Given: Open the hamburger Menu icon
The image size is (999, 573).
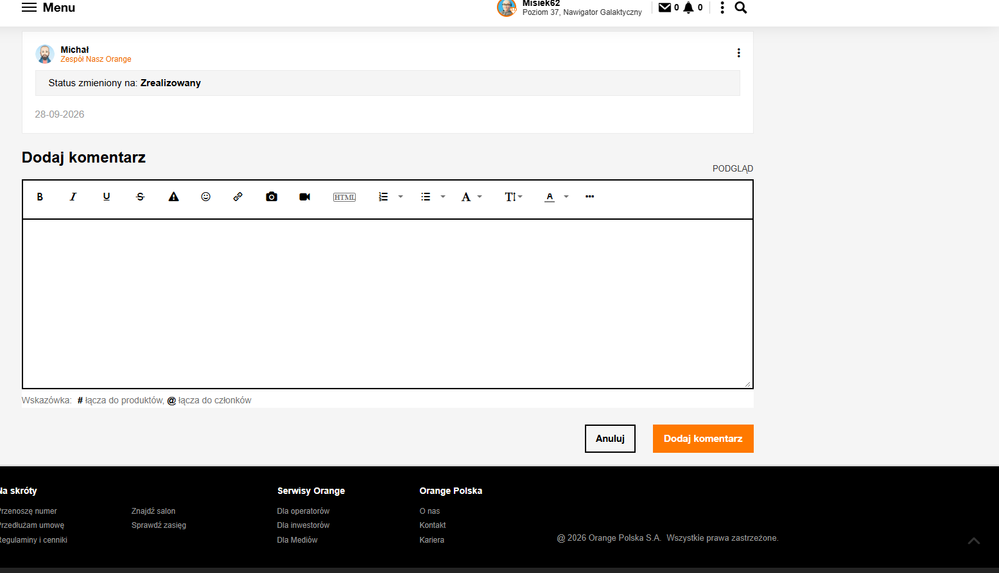Looking at the screenshot, I should (29, 8).
